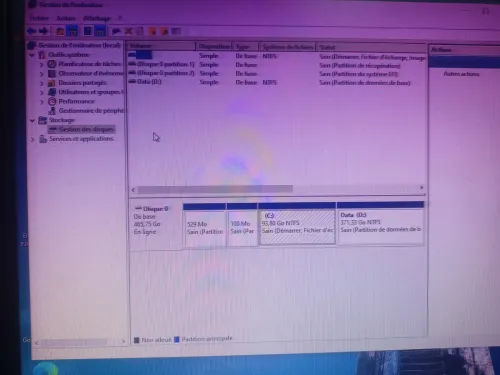Click the Stockage icon in tree

(x=42, y=120)
